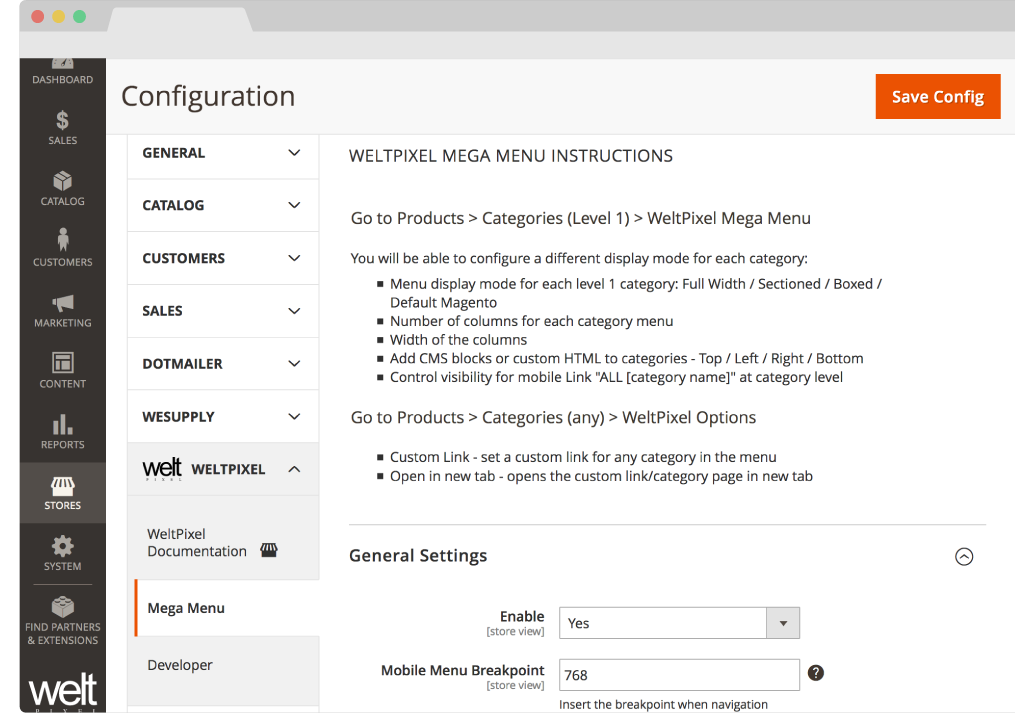Click the System gear icon in sidebar

coord(62,548)
